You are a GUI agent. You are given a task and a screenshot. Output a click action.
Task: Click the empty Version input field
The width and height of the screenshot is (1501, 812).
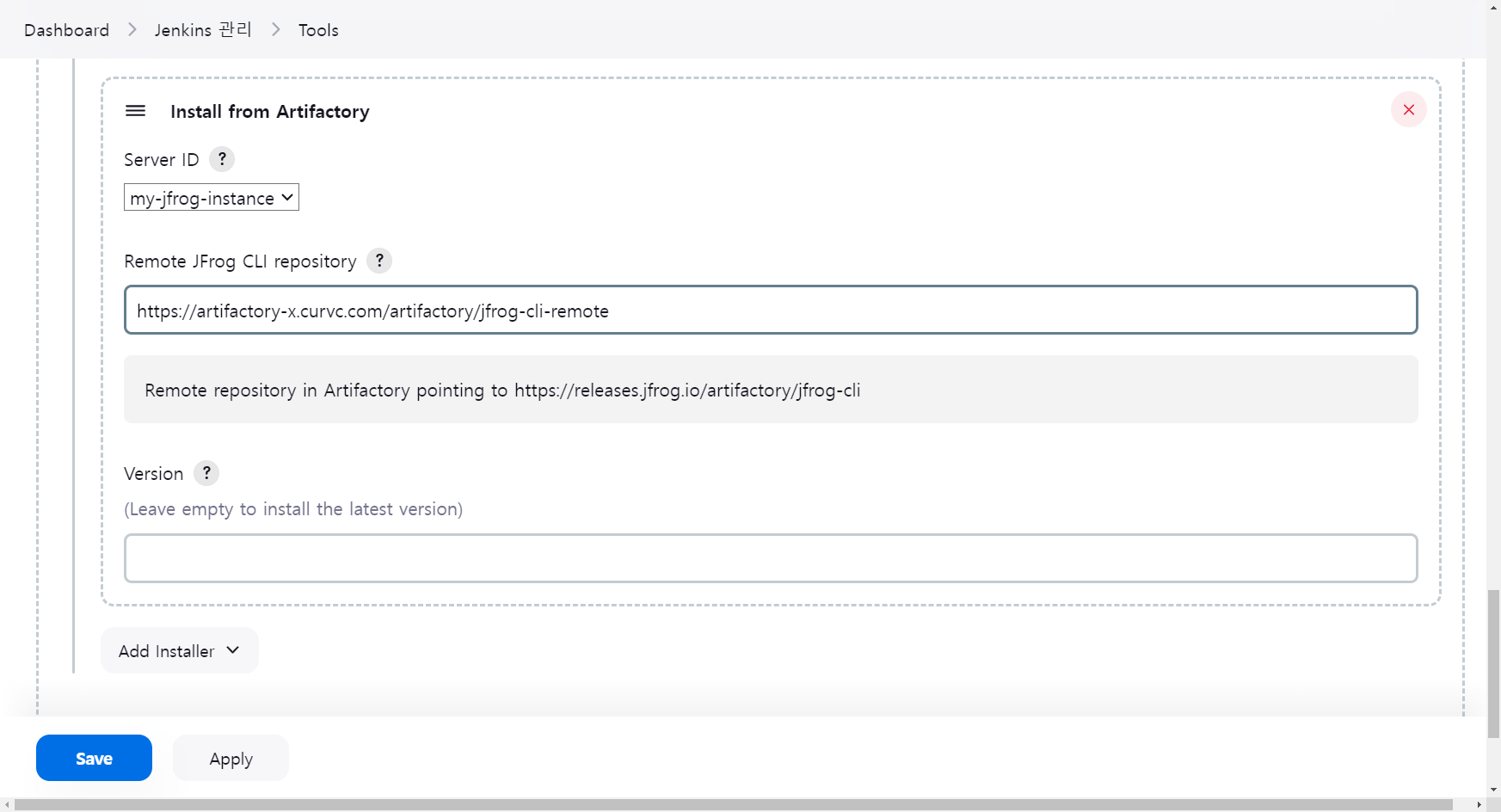click(771, 558)
